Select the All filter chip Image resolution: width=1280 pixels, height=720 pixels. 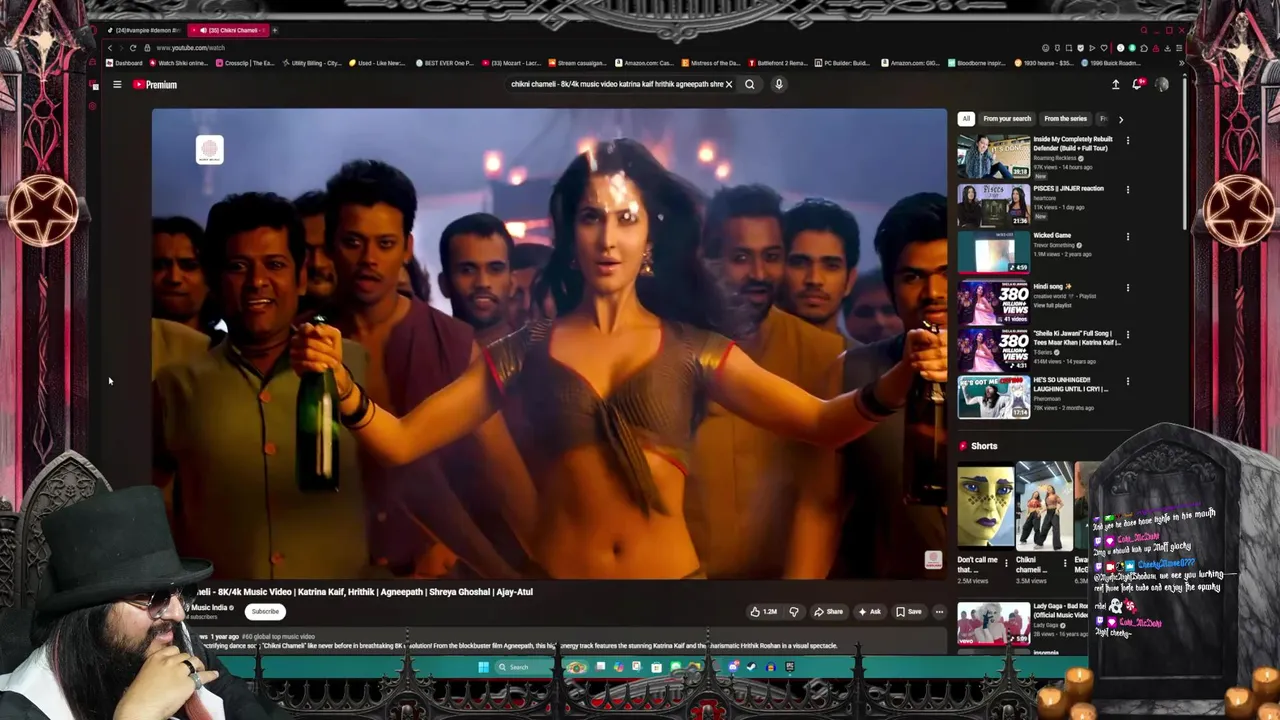click(966, 118)
